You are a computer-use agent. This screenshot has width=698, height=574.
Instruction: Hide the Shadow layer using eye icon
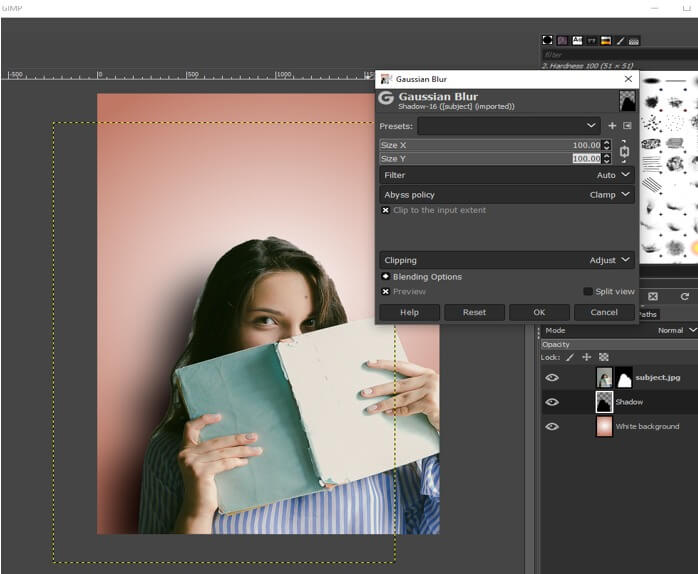tap(551, 402)
